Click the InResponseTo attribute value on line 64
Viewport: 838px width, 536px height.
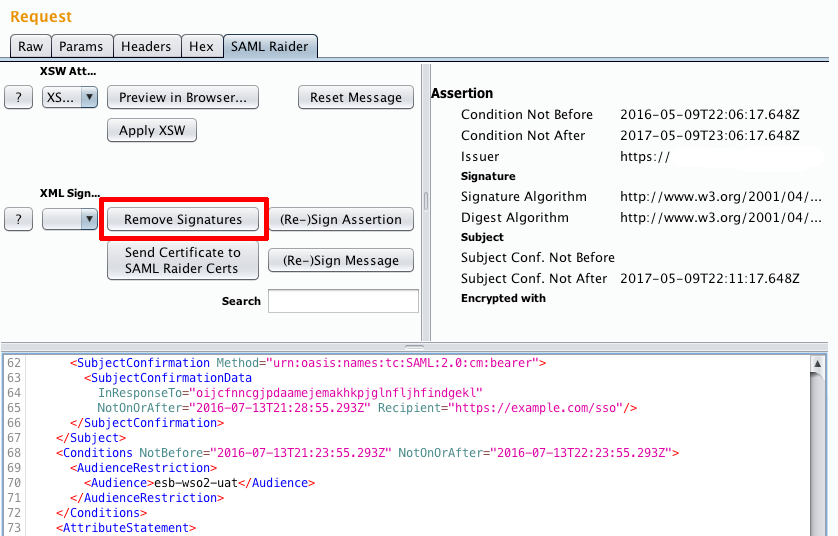coord(336,393)
